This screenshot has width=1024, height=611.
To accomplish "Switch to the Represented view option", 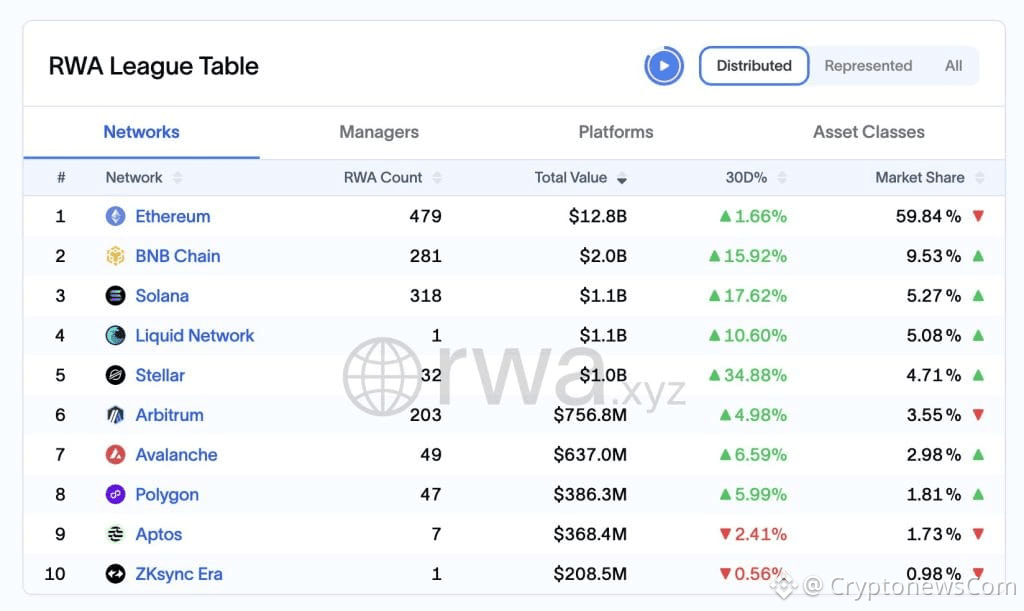I will click(x=868, y=66).
